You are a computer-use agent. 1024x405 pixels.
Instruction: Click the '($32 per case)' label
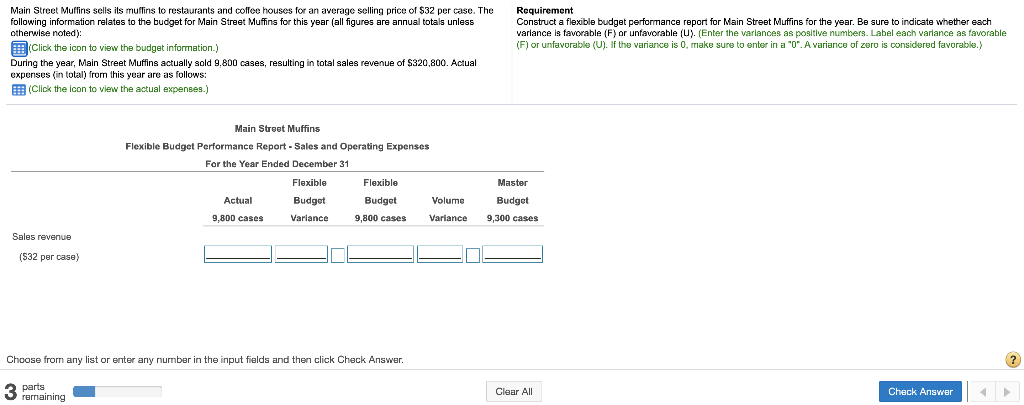[49, 257]
